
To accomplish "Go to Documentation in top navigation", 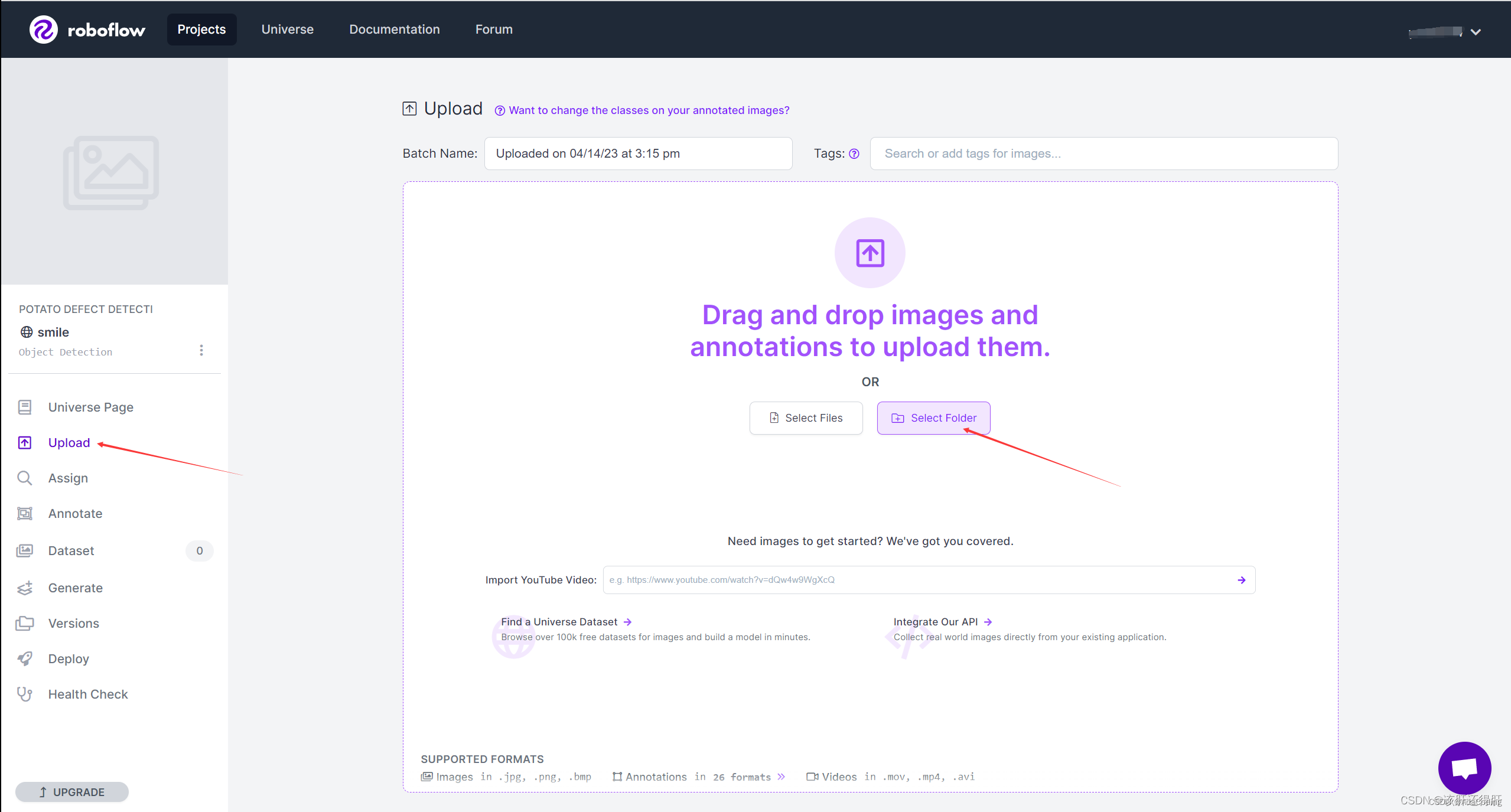I will tap(394, 30).
